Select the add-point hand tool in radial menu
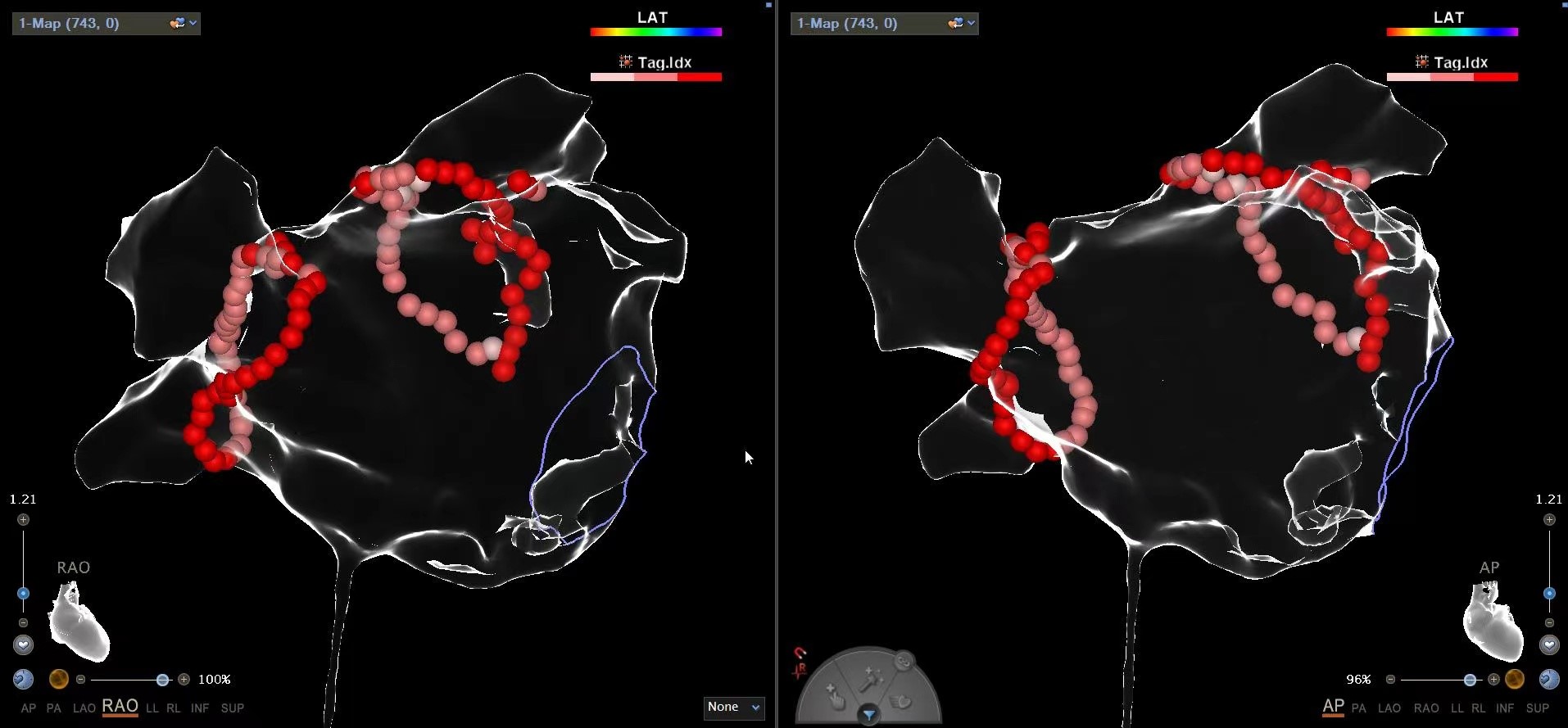The width and height of the screenshot is (1568, 728). (x=834, y=697)
